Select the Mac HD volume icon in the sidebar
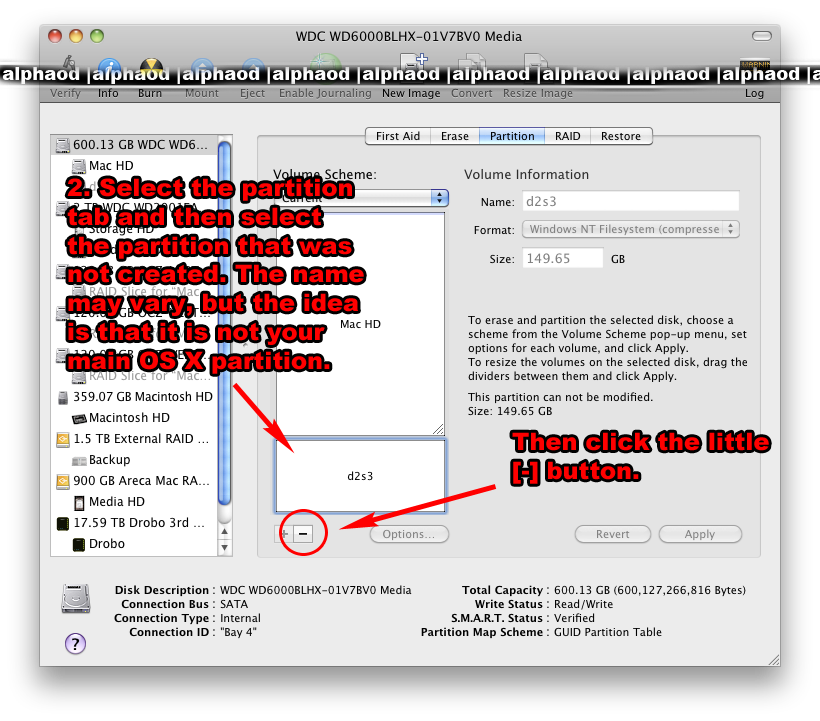The width and height of the screenshot is (820, 721). 79,166
